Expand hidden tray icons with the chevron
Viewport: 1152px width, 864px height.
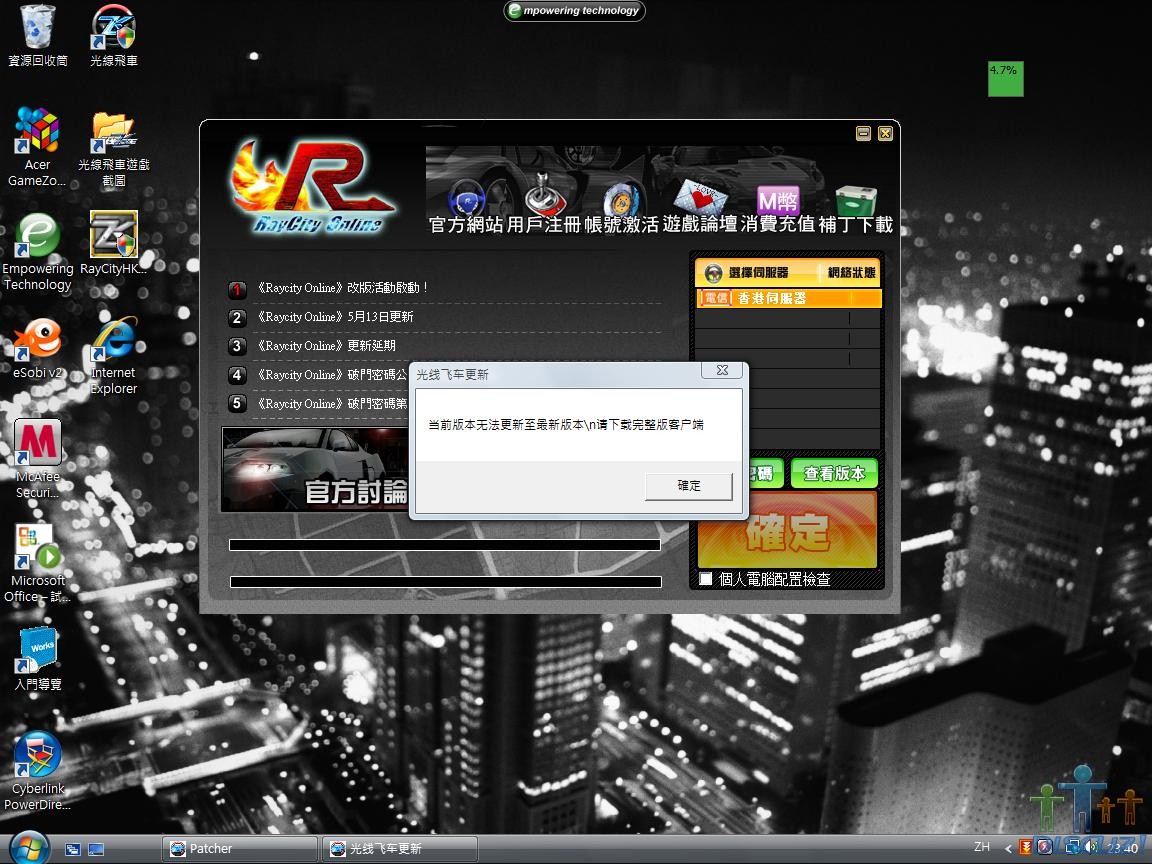pyautogui.click(x=1008, y=848)
